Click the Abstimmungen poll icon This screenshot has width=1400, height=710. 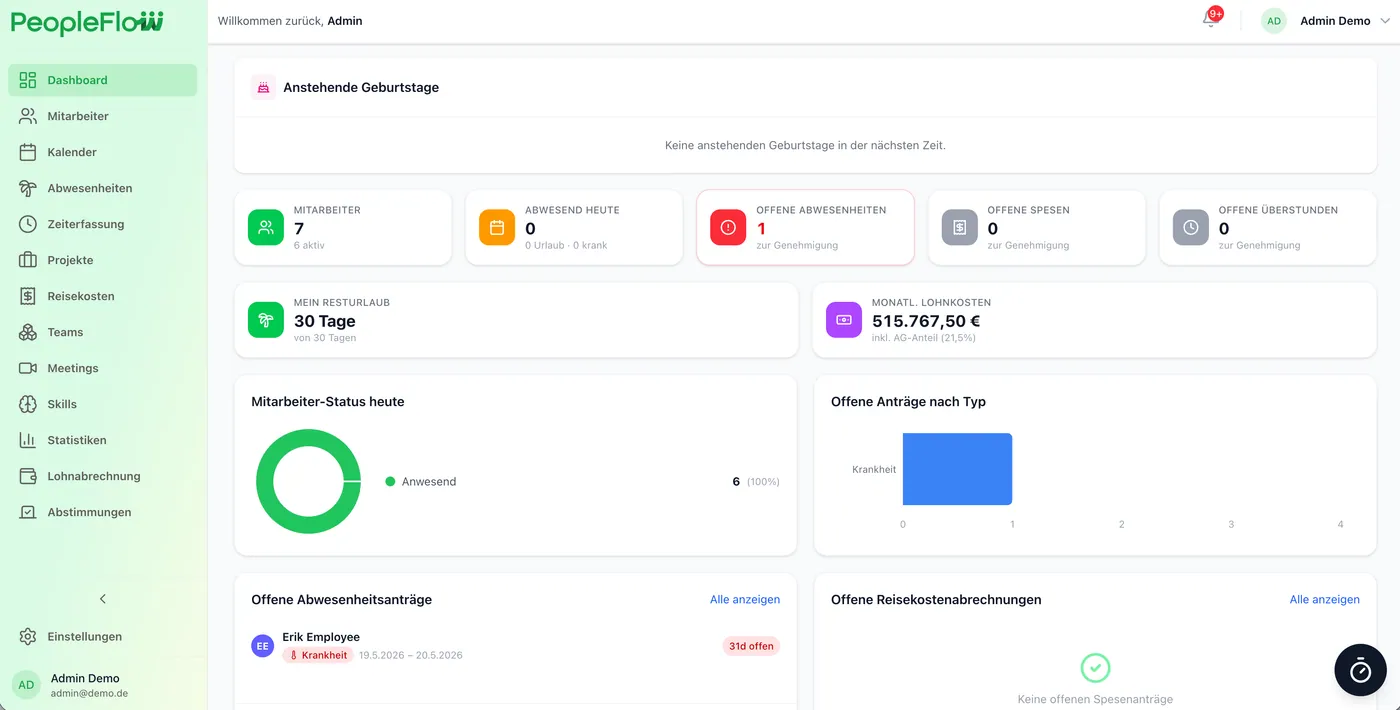(x=28, y=512)
